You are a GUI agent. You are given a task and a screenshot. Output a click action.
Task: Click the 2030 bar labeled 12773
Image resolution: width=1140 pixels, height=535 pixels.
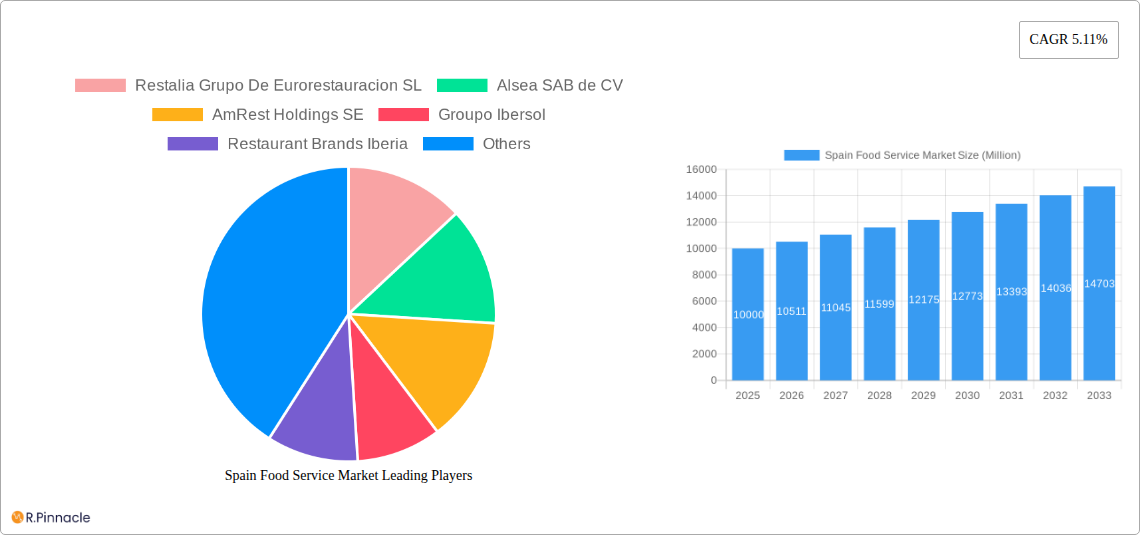click(x=968, y=296)
